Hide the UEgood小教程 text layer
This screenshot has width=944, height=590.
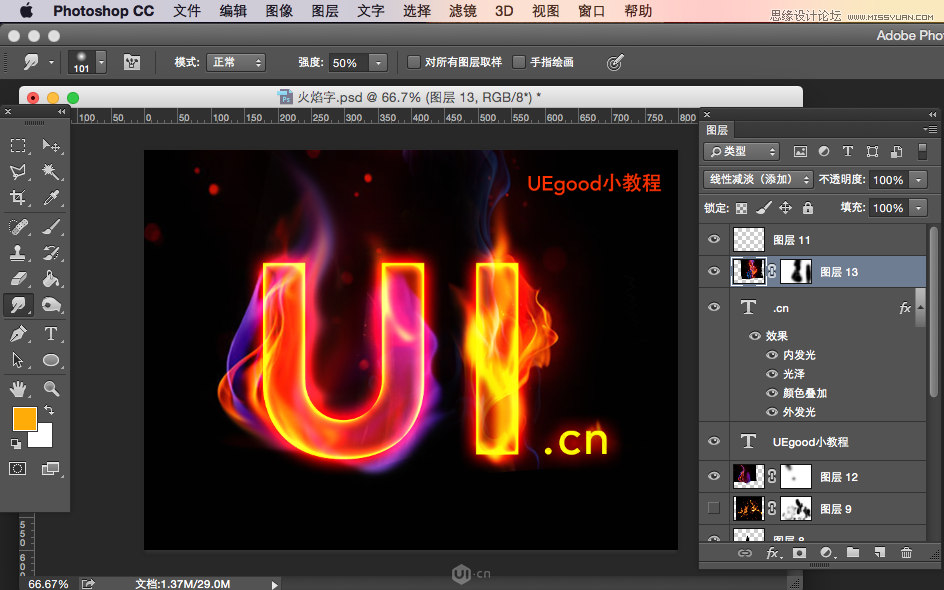coord(714,441)
